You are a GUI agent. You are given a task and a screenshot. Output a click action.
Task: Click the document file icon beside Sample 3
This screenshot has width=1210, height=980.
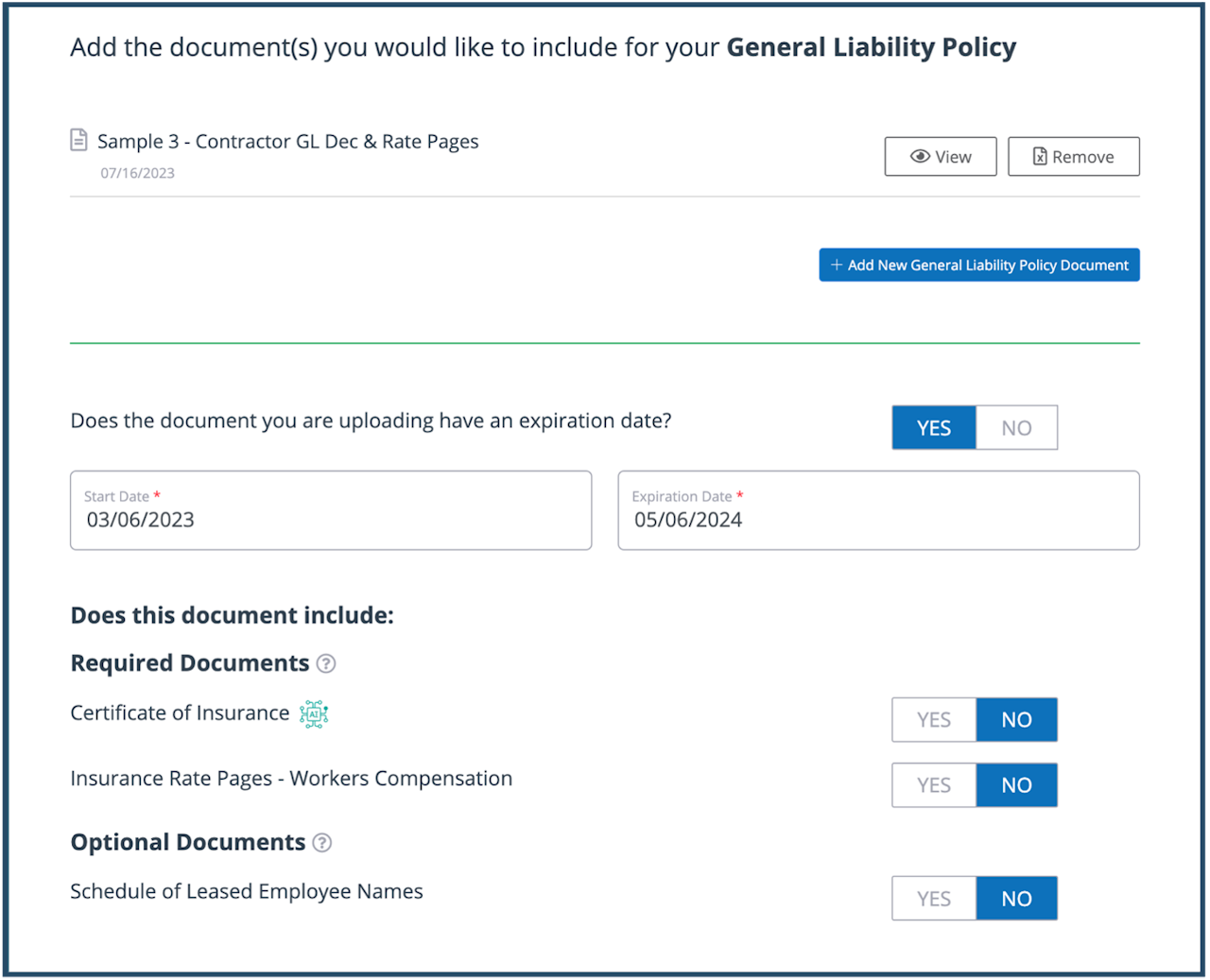(x=79, y=141)
